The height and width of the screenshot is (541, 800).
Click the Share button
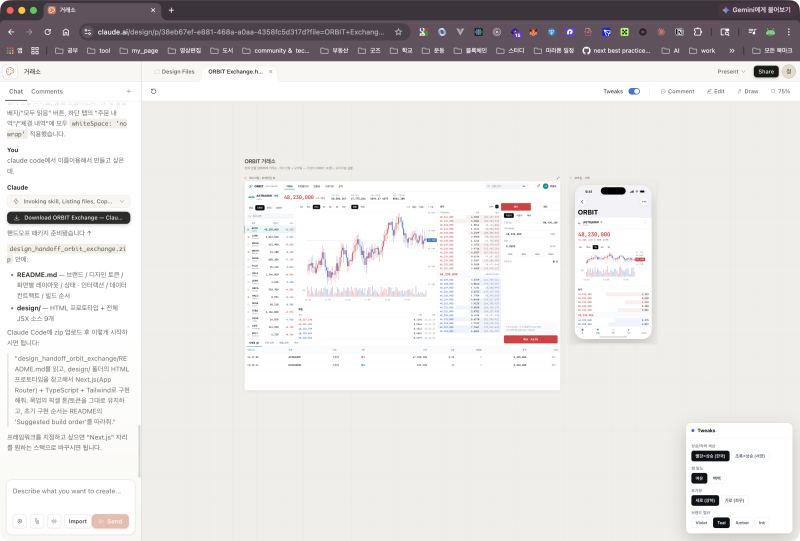[766, 71]
